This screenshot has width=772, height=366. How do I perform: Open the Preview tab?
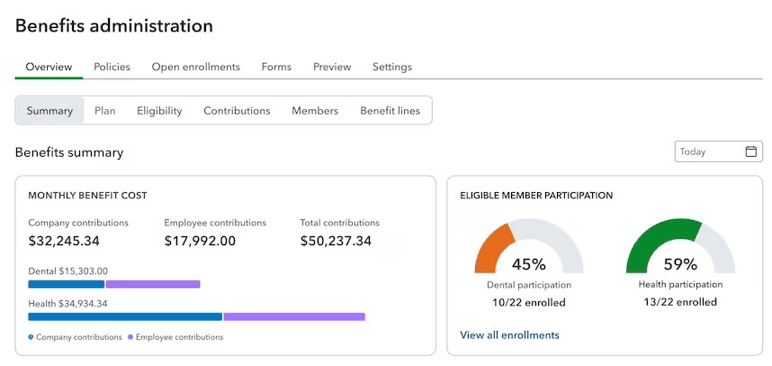click(332, 67)
